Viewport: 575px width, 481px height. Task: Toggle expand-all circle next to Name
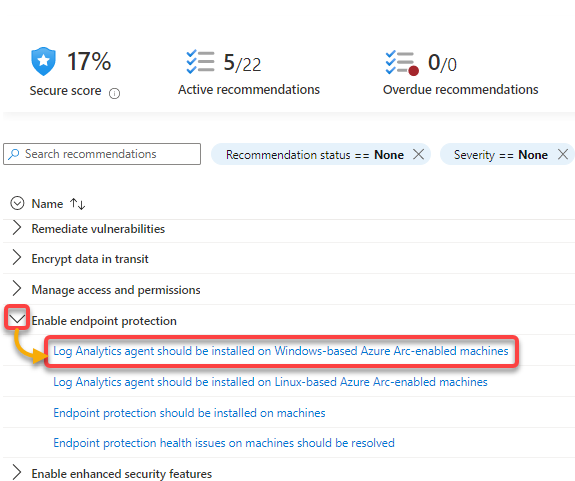(17, 203)
